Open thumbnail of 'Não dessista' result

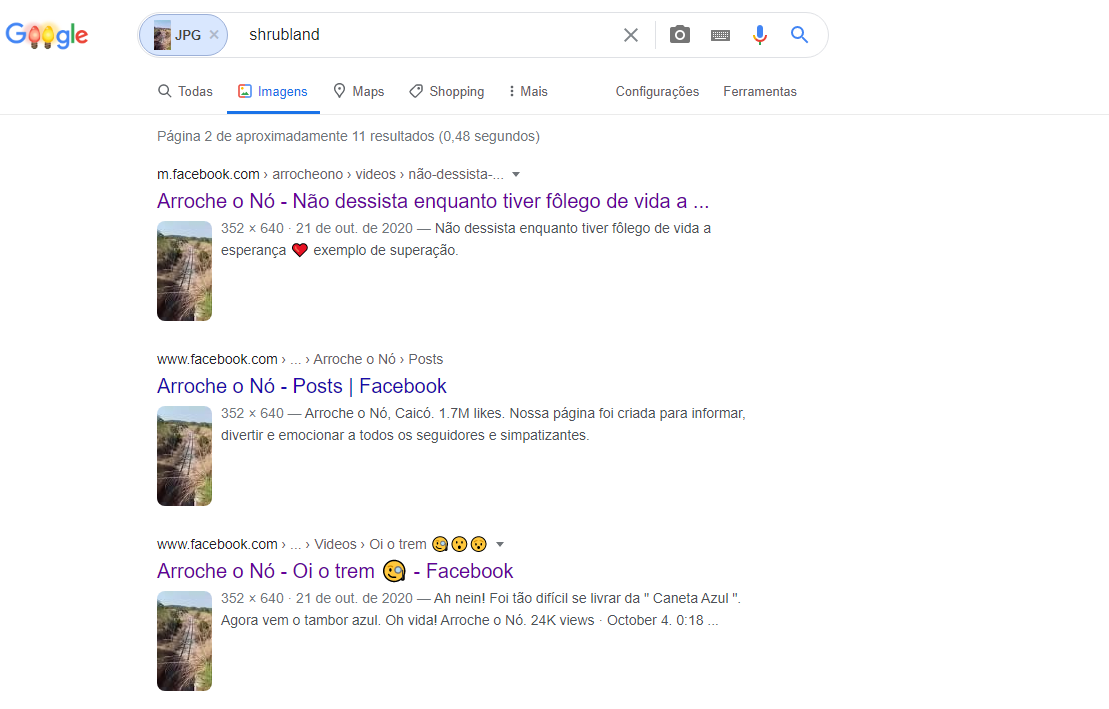click(x=185, y=271)
